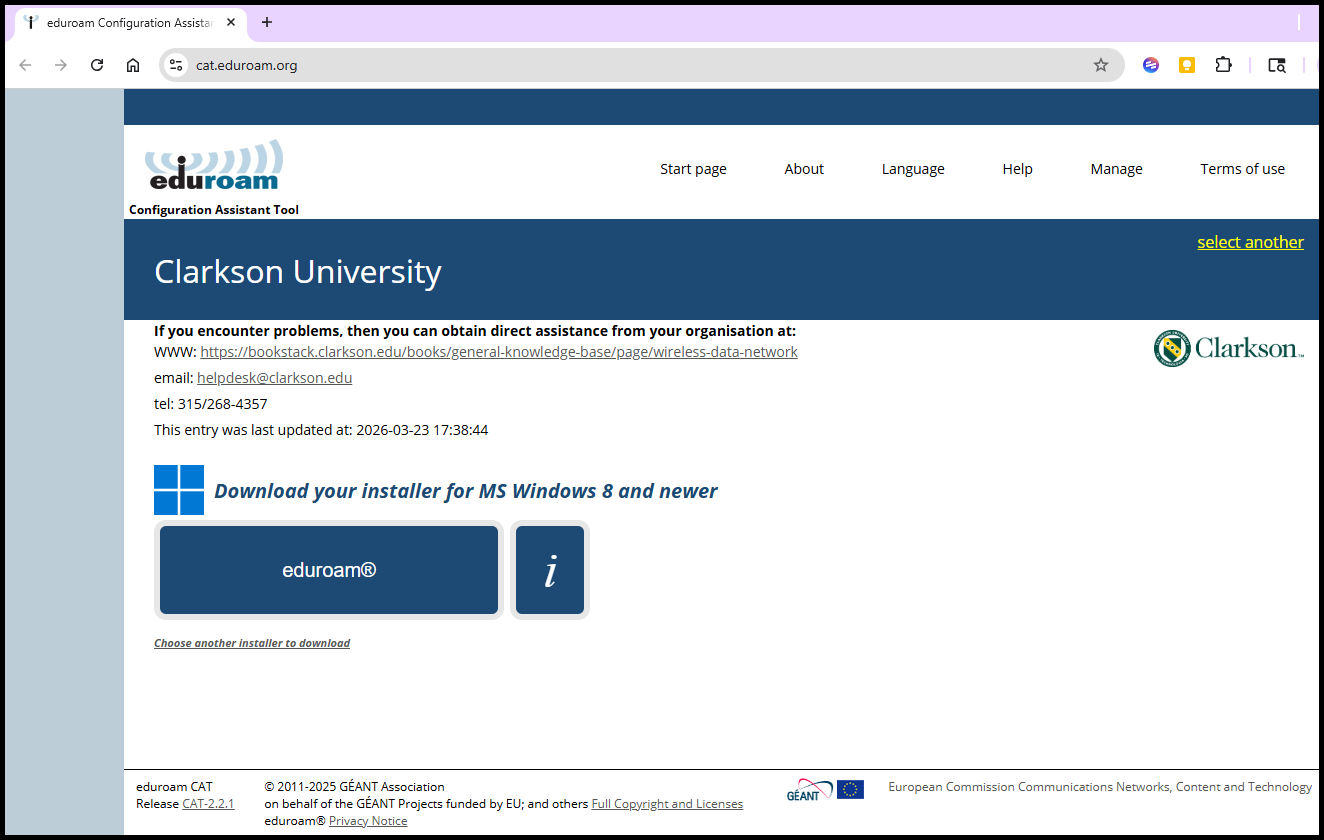This screenshot has height=840, width=1324.
Task: Reload the page
Action: [97, 65]
